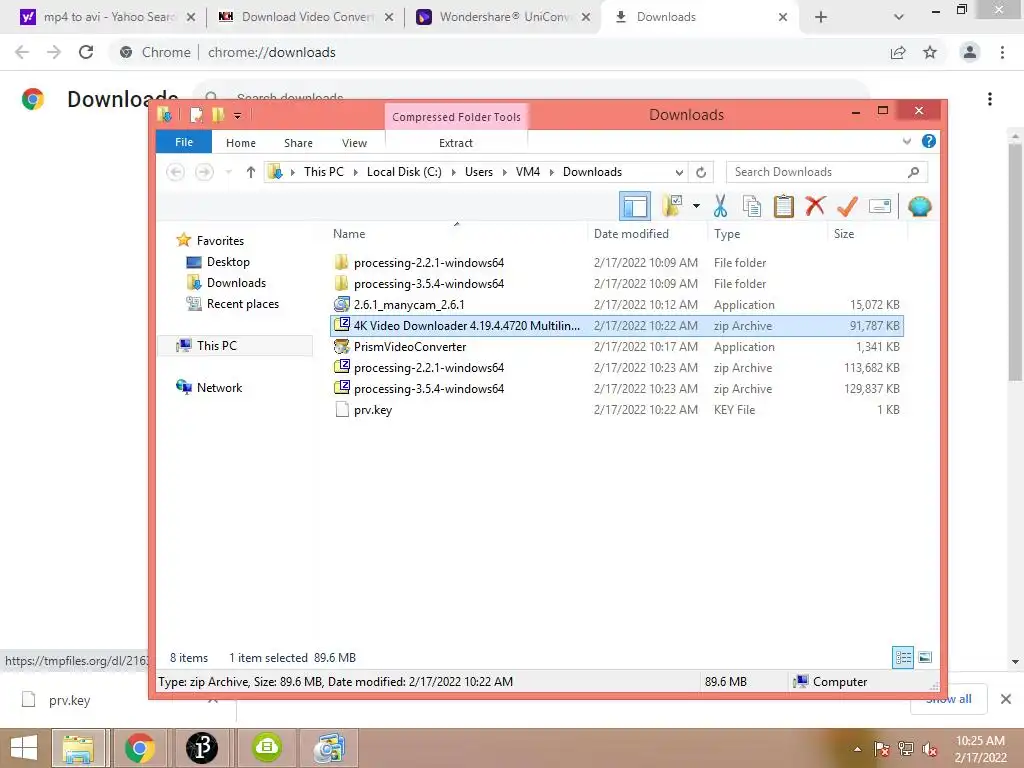
Task: Click the Explorer Refresh button
Action: (x=701, y=172)
